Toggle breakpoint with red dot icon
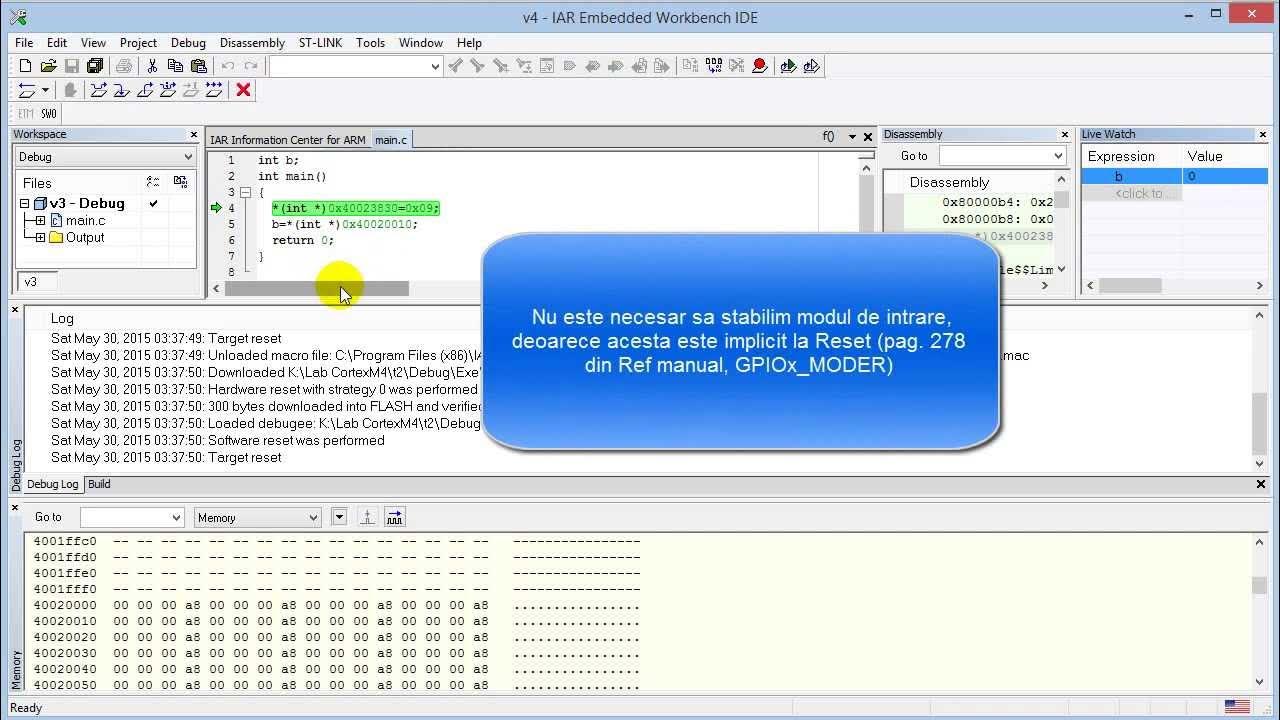 [760, 66]
